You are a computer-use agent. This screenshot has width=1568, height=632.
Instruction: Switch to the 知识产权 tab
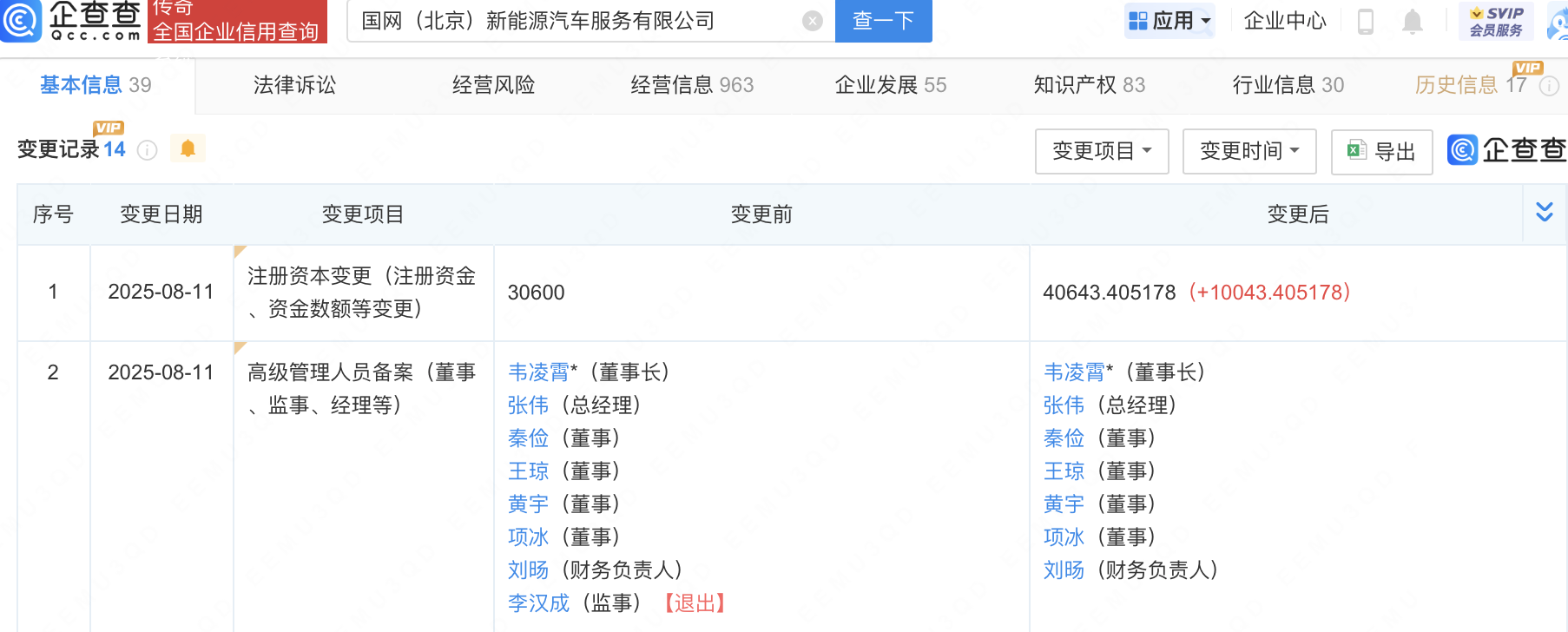tap(1089, 85)
